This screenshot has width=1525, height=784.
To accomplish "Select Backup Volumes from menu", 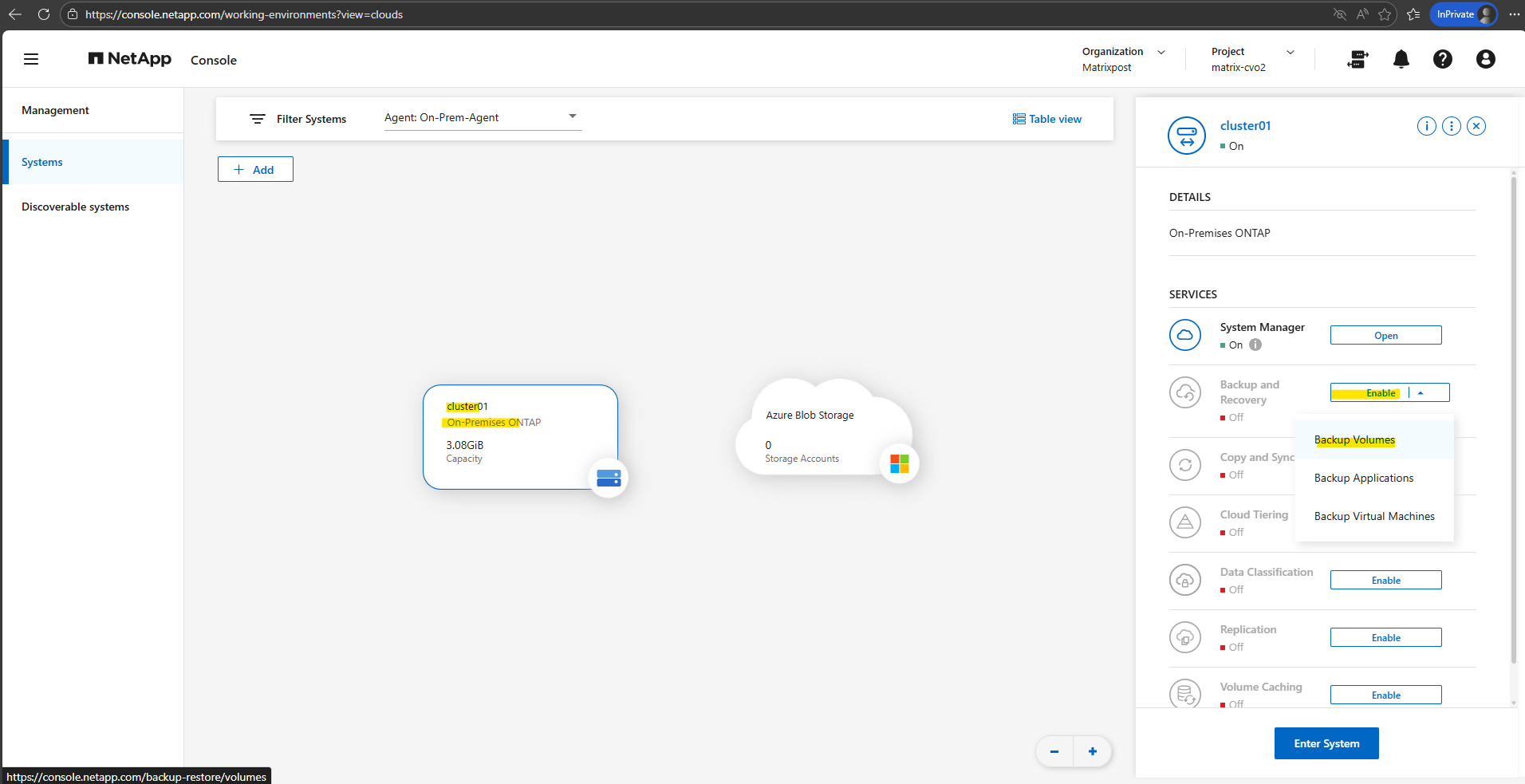I will [x=1354, y=440].
